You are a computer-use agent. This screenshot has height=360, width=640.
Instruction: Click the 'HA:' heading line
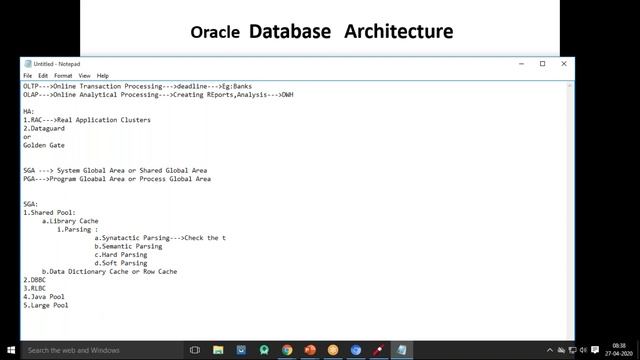pyautogui.click(x=29, y=111)
